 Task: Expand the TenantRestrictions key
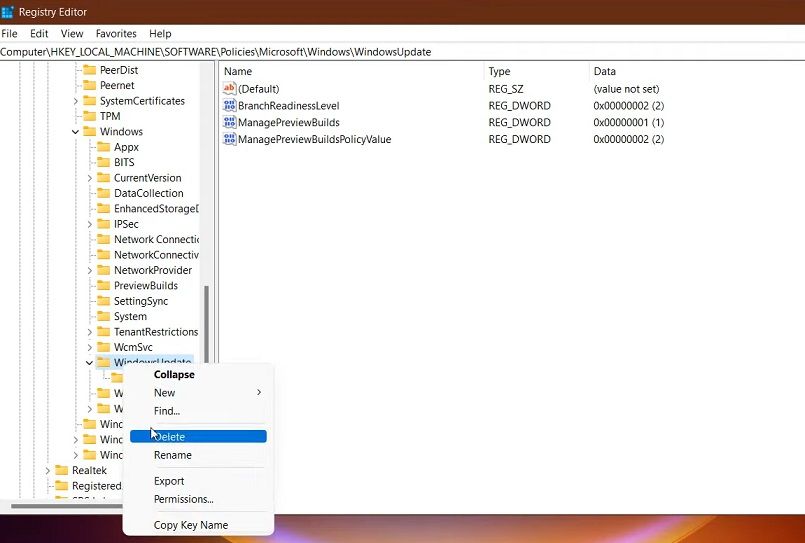click(89, 332)
